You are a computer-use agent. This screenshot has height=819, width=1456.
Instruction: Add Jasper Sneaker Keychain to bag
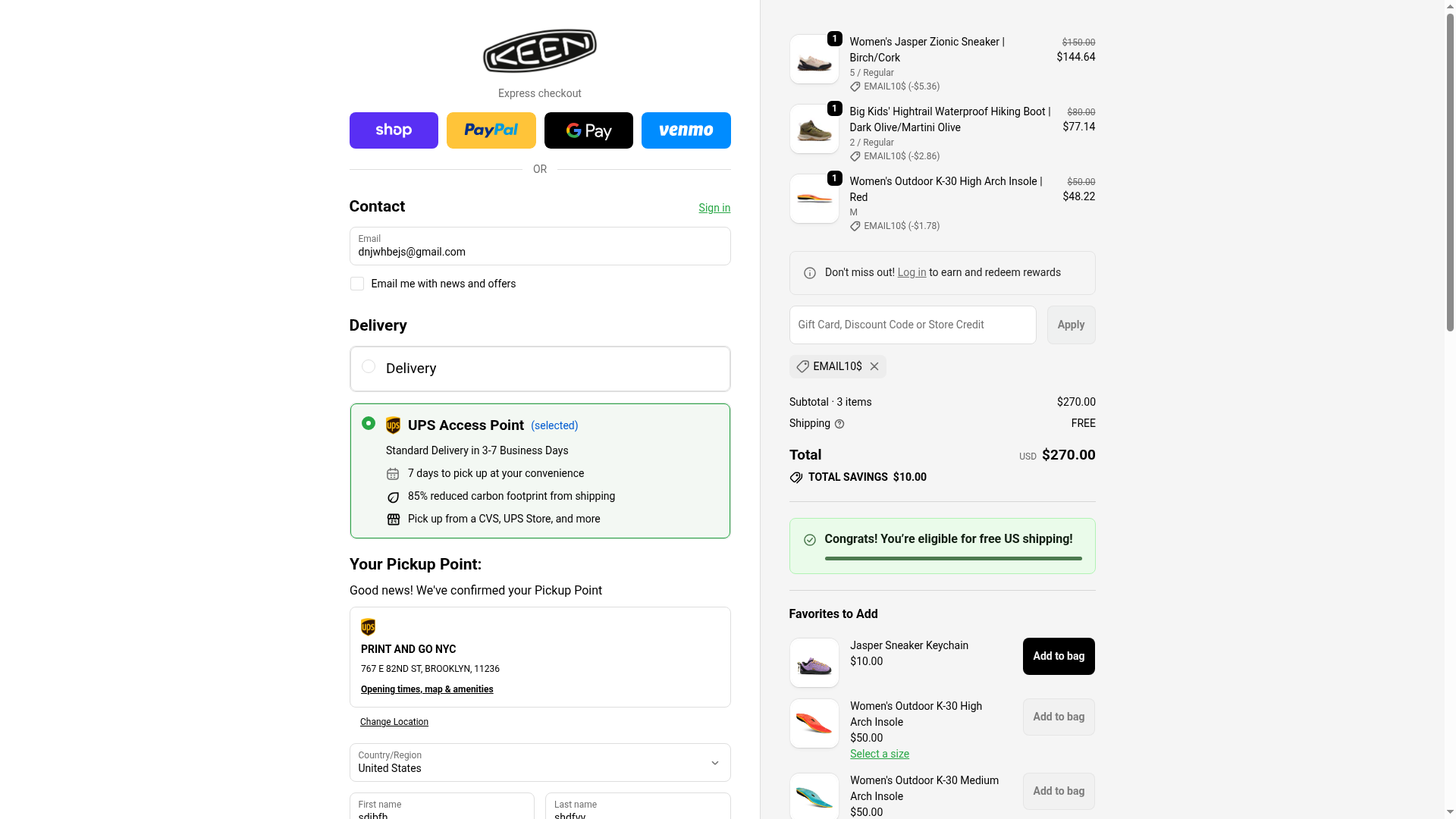click(1058, 656)
